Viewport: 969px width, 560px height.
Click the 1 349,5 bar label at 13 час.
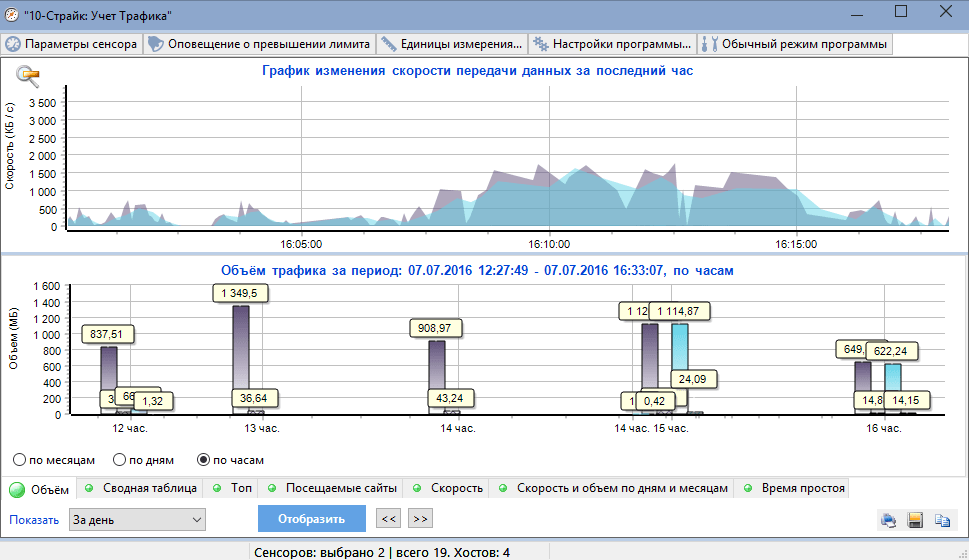(x=240, y=293)
